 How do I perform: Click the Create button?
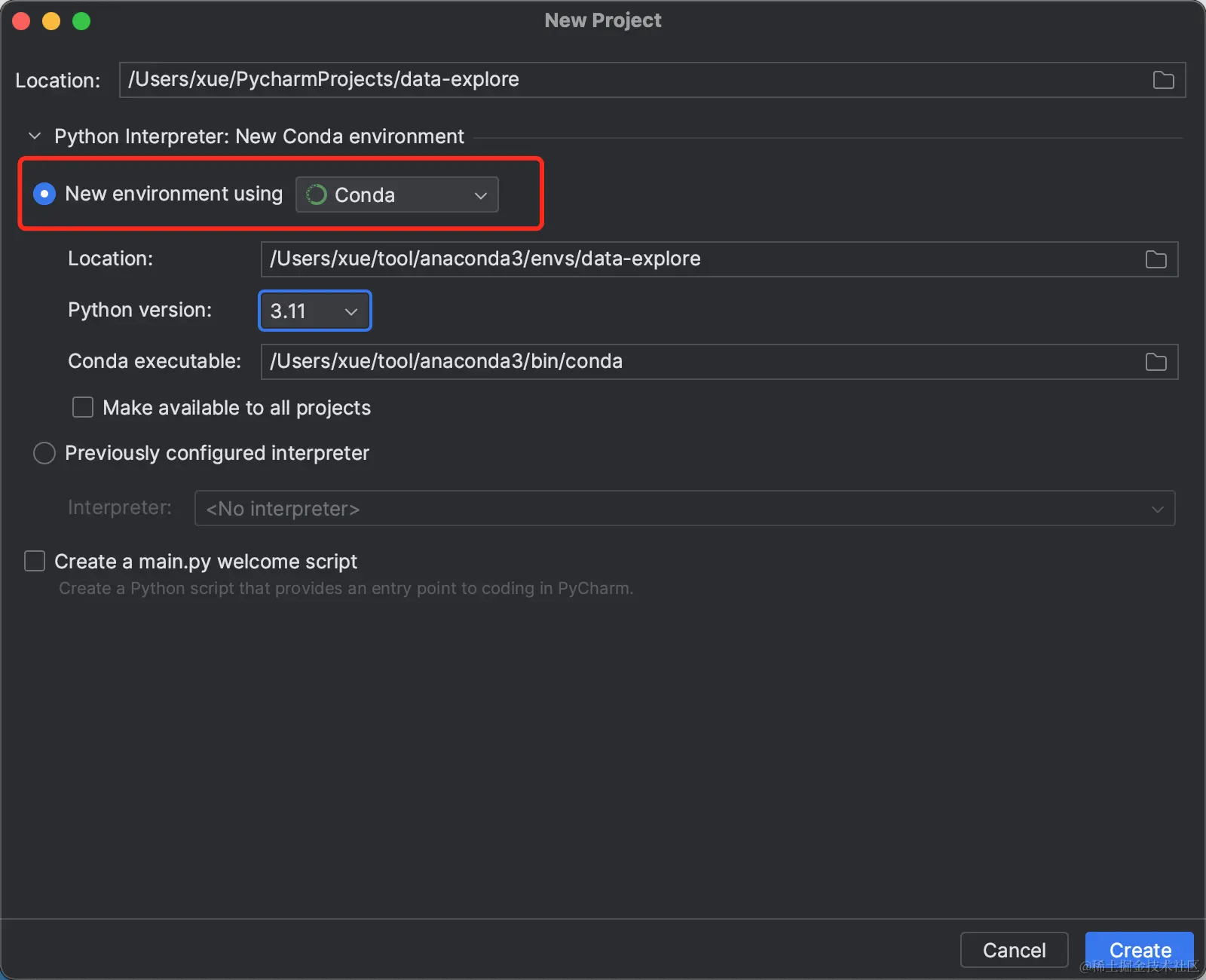(1139, 950)
